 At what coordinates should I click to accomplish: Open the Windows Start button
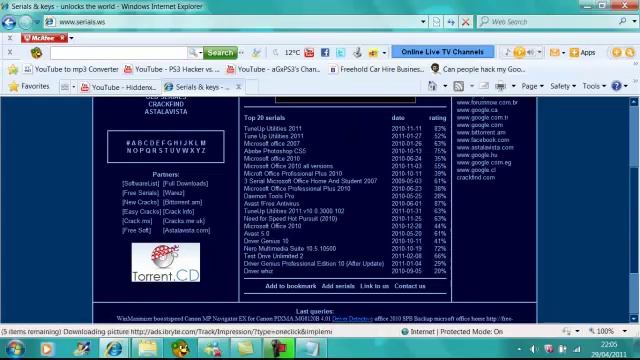tap(15, 349)
